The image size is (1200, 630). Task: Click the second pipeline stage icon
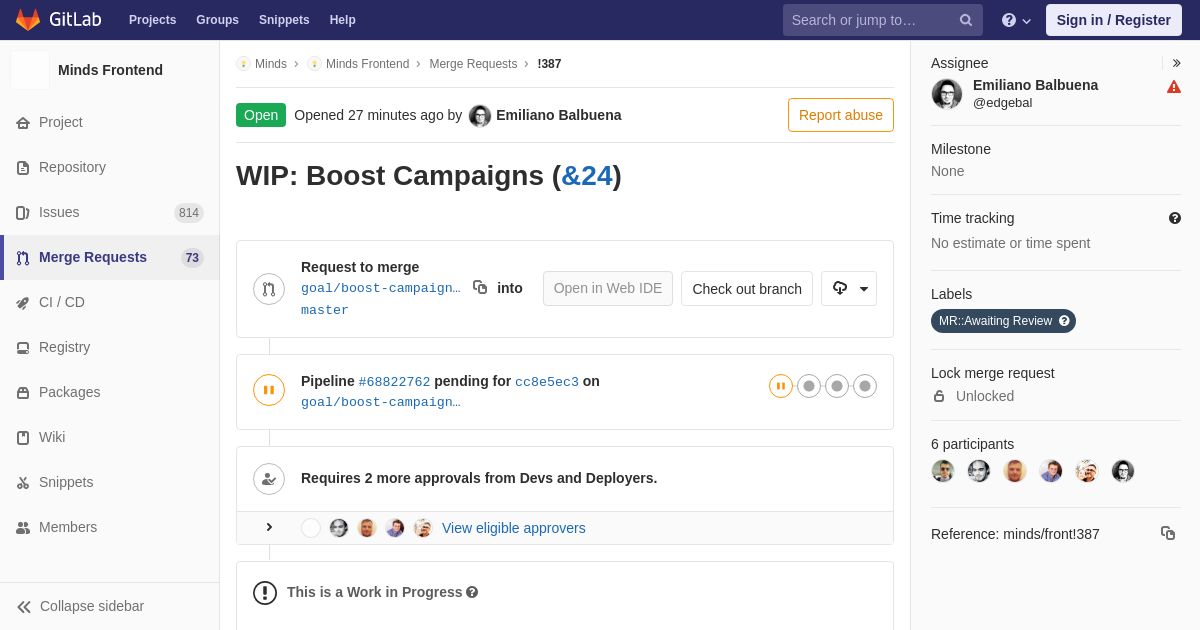pos(809,386)
